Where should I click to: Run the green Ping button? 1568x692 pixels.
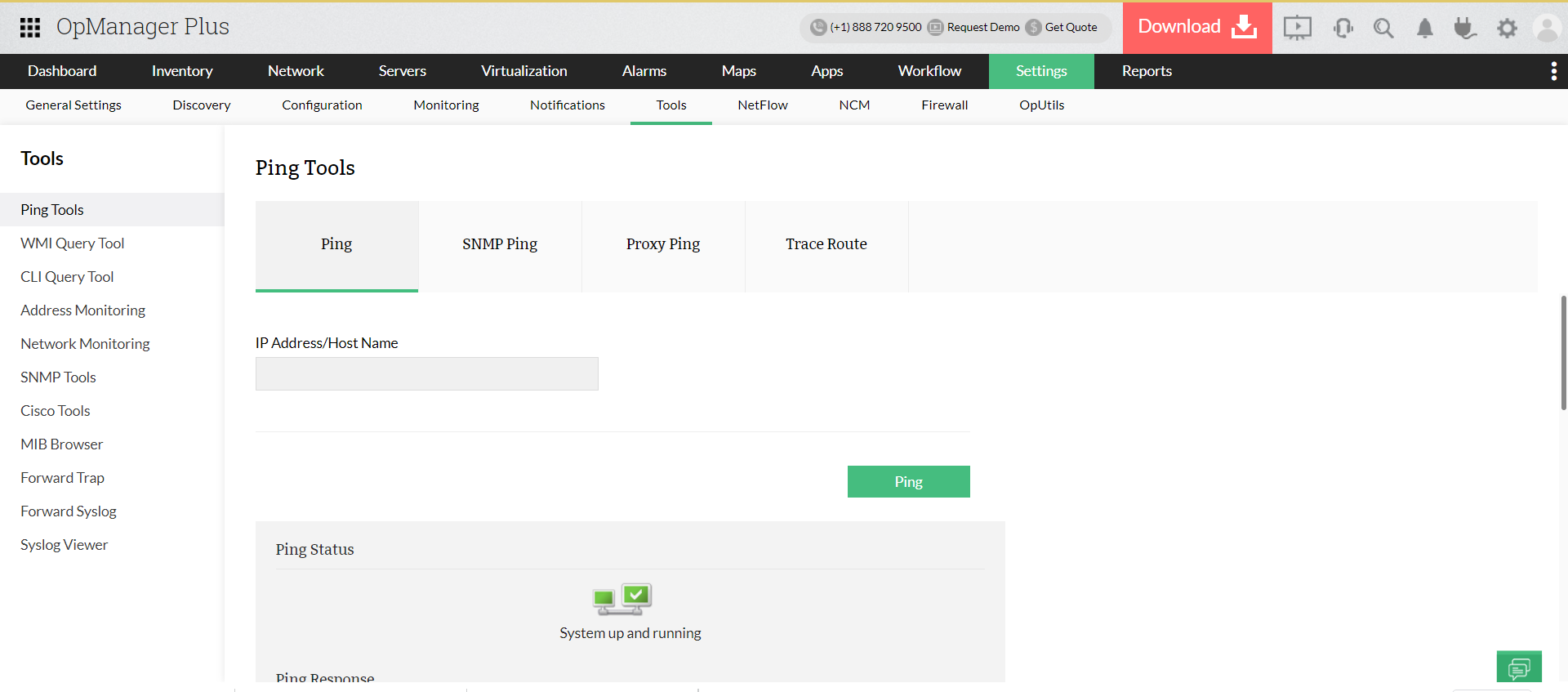[909, 482]
